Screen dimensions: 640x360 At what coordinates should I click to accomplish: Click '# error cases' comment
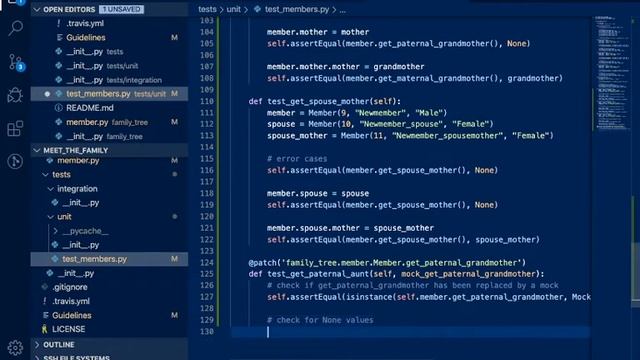pos(297,159)
